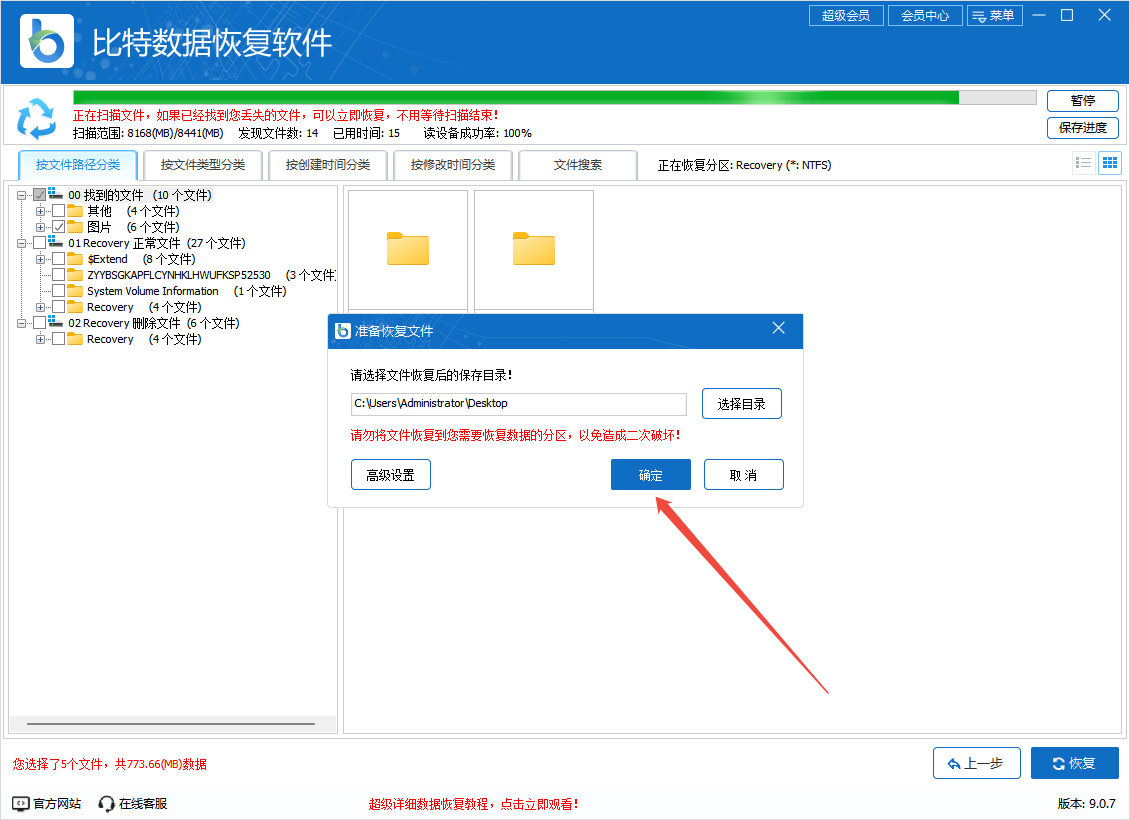
Task: Click the dialog's logo icon in 准备恢复文件
Action: [343, 331]
